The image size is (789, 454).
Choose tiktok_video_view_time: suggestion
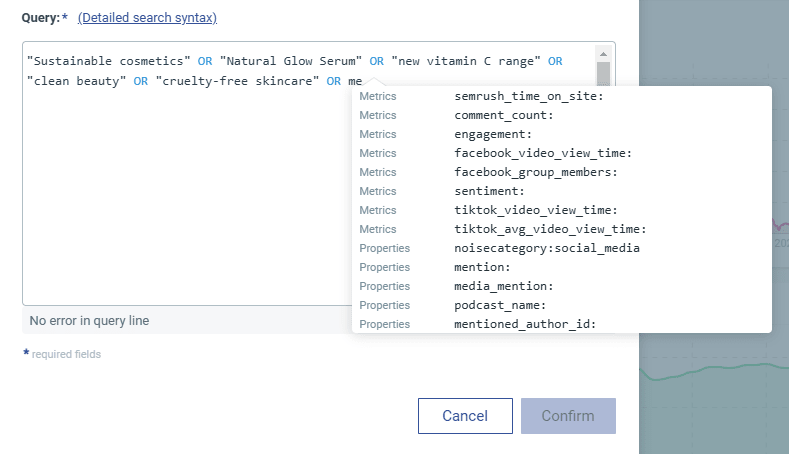click(535, 210)
